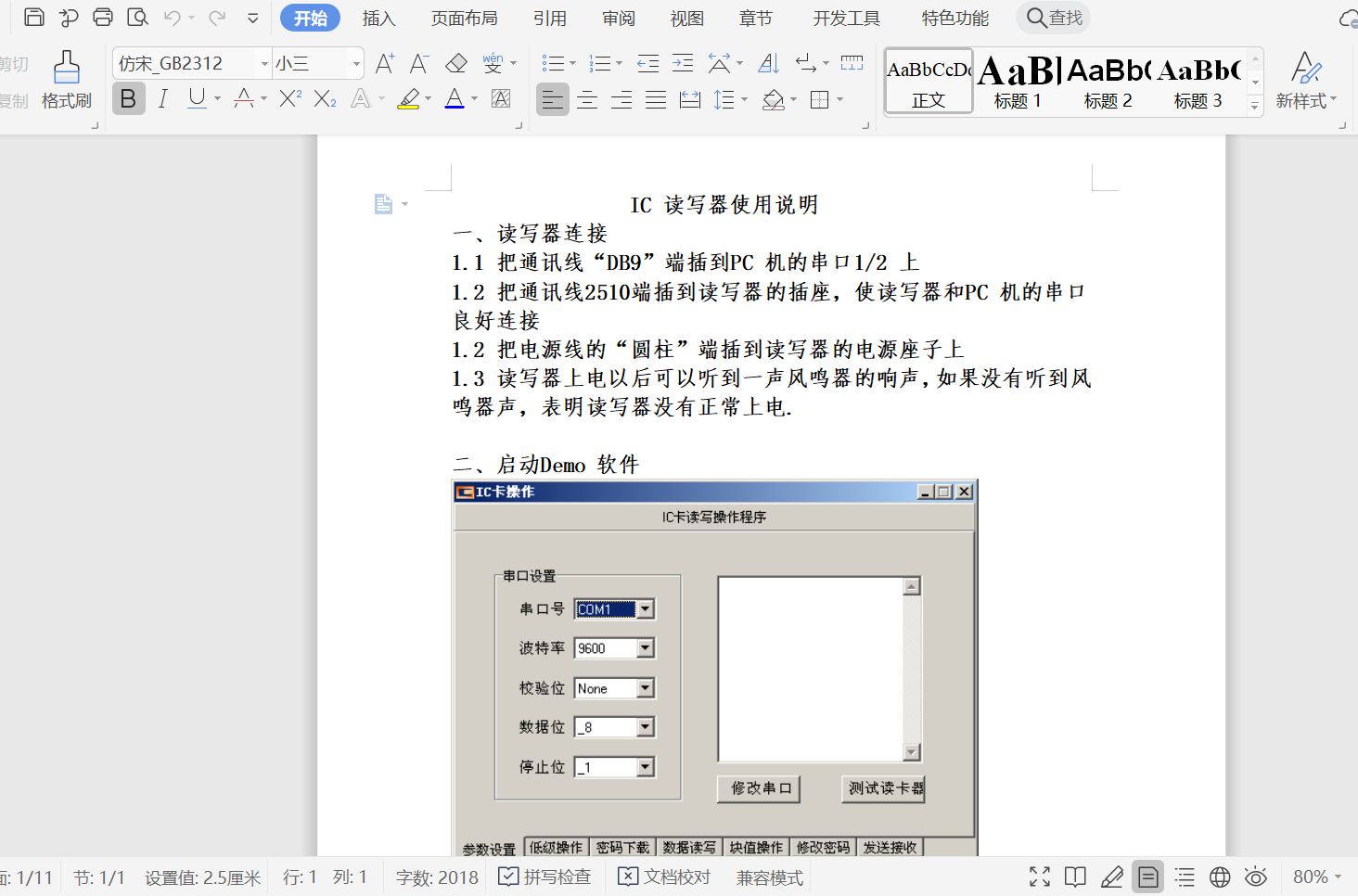This screenshot has height=896, width=1358.
Task: Switch to the 插入 (Insert) tab
Action: tap(378, 19)
